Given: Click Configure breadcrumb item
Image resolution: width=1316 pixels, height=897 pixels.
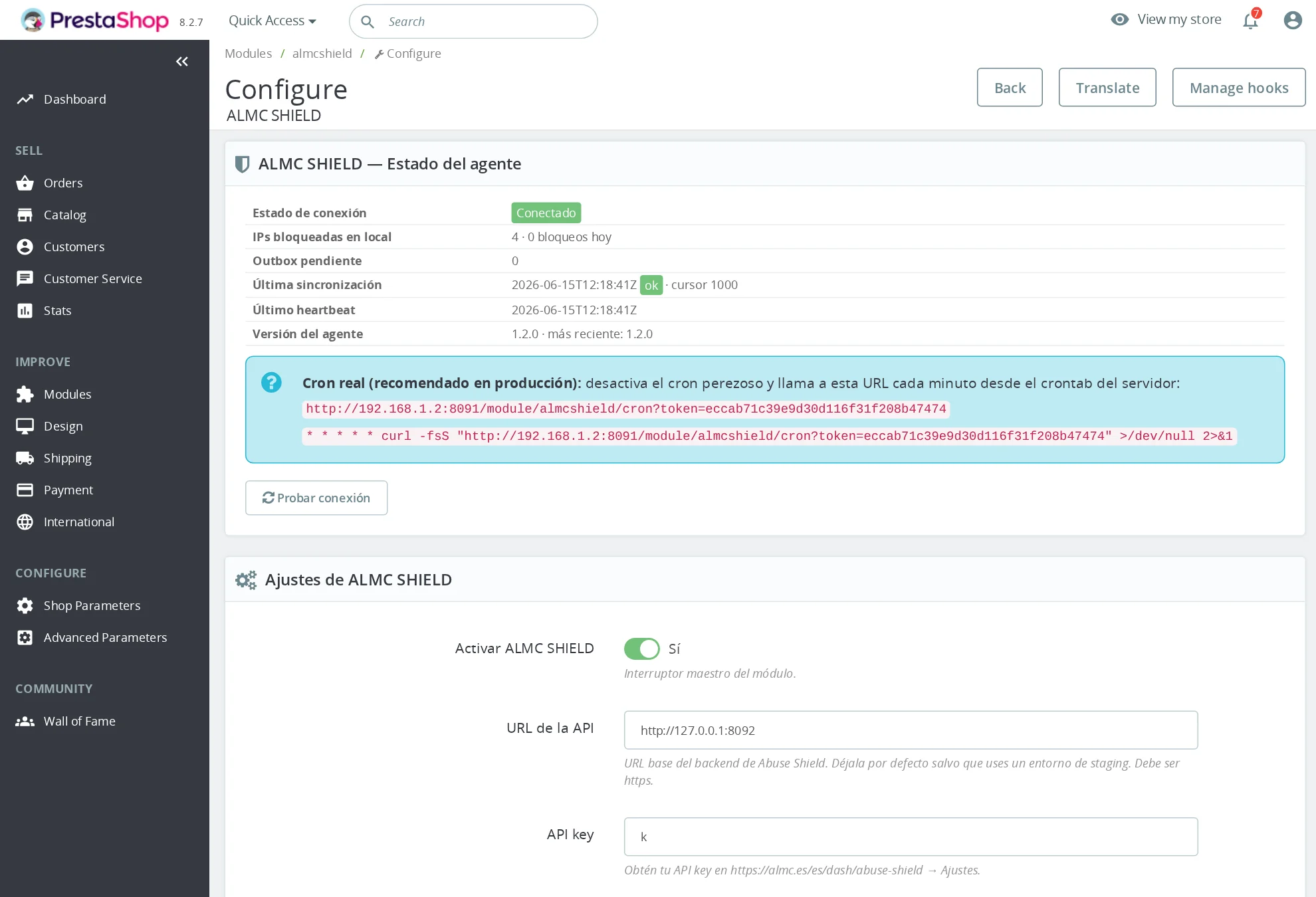Looking at the screenshot, I should click(408, 54).
